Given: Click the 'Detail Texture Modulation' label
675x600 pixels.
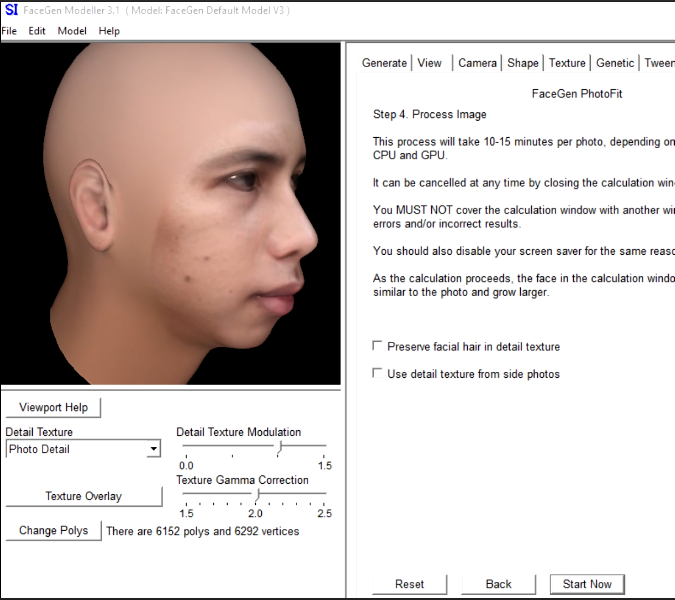Looking at the screenshot, I should click(x=238, y=432).
